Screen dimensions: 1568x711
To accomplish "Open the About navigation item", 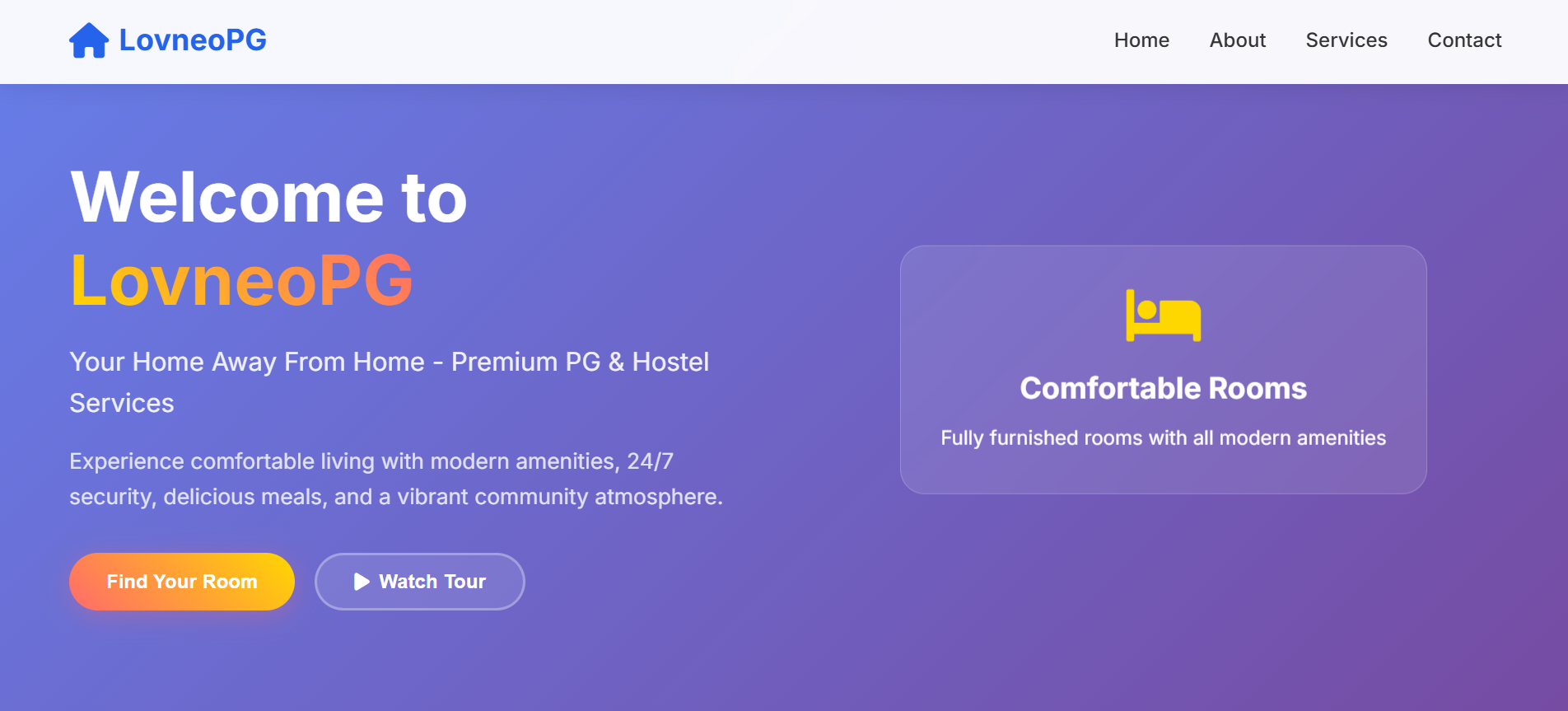I will [1237, 40].
